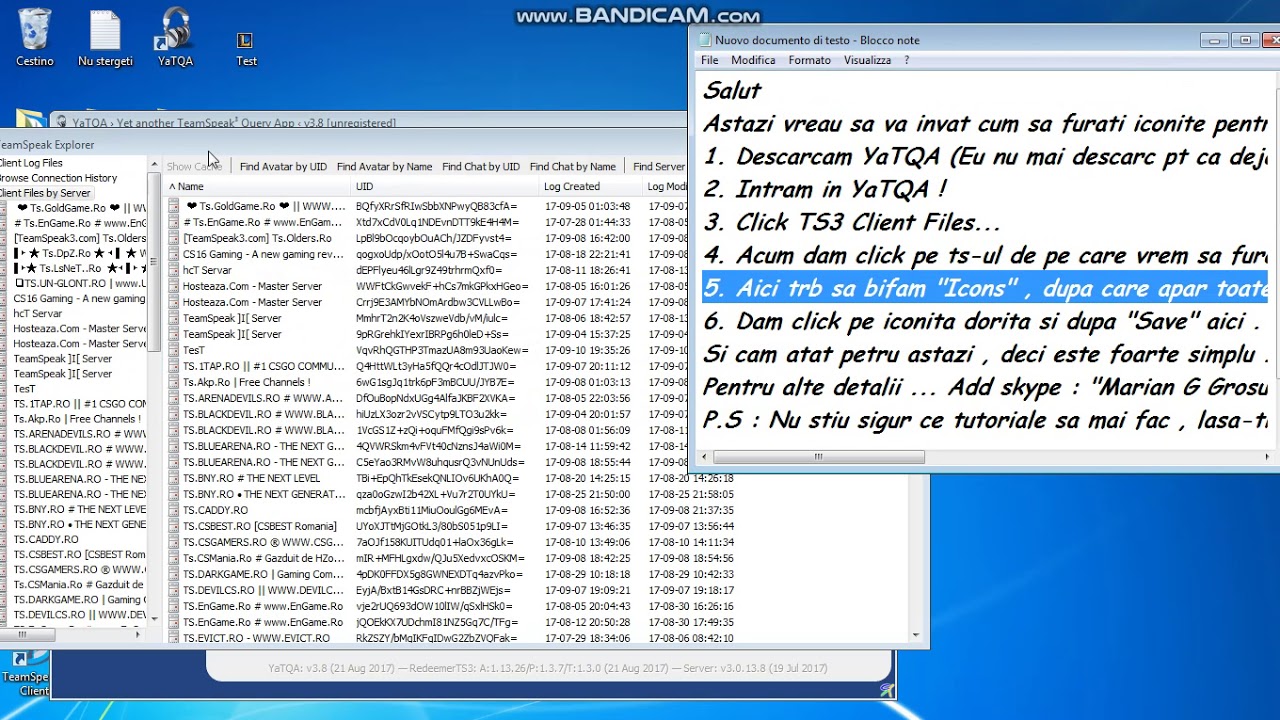The height and width of the screenshot is (720, 1280).
Task: Click the explorer tree scroll up arrow
Action: coord(154,163)
